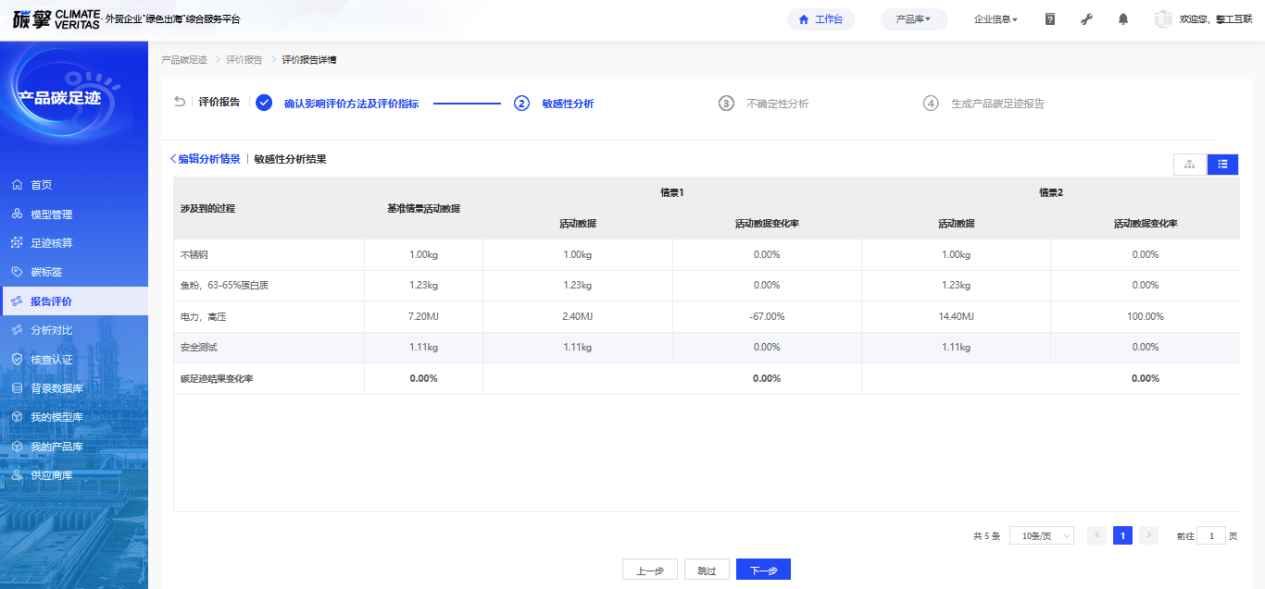1265x589 pixels.
Task: Open notifications bell icon
Action: click(x=1123, y=19)
